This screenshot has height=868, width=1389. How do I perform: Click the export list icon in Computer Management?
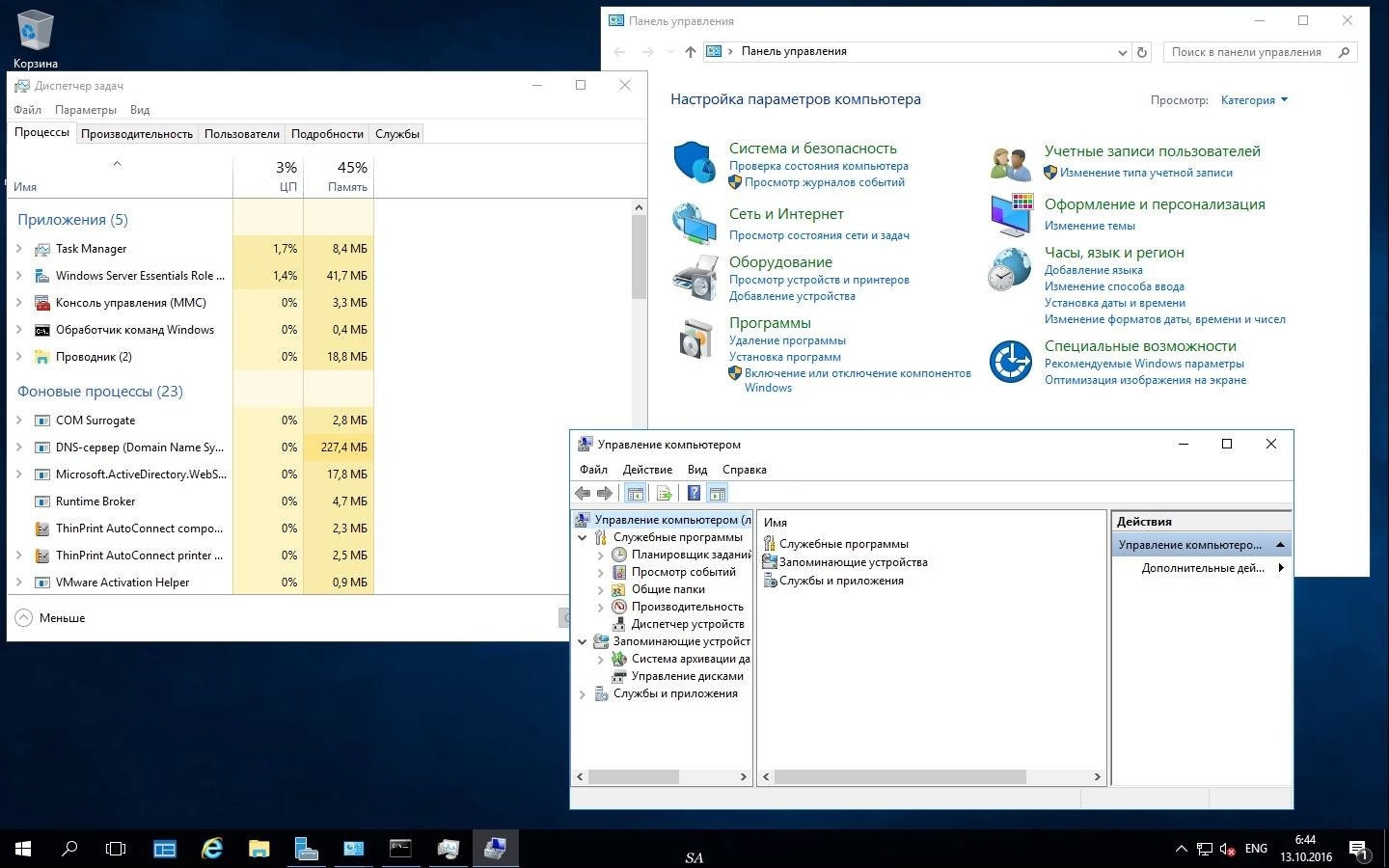[664, 494]
